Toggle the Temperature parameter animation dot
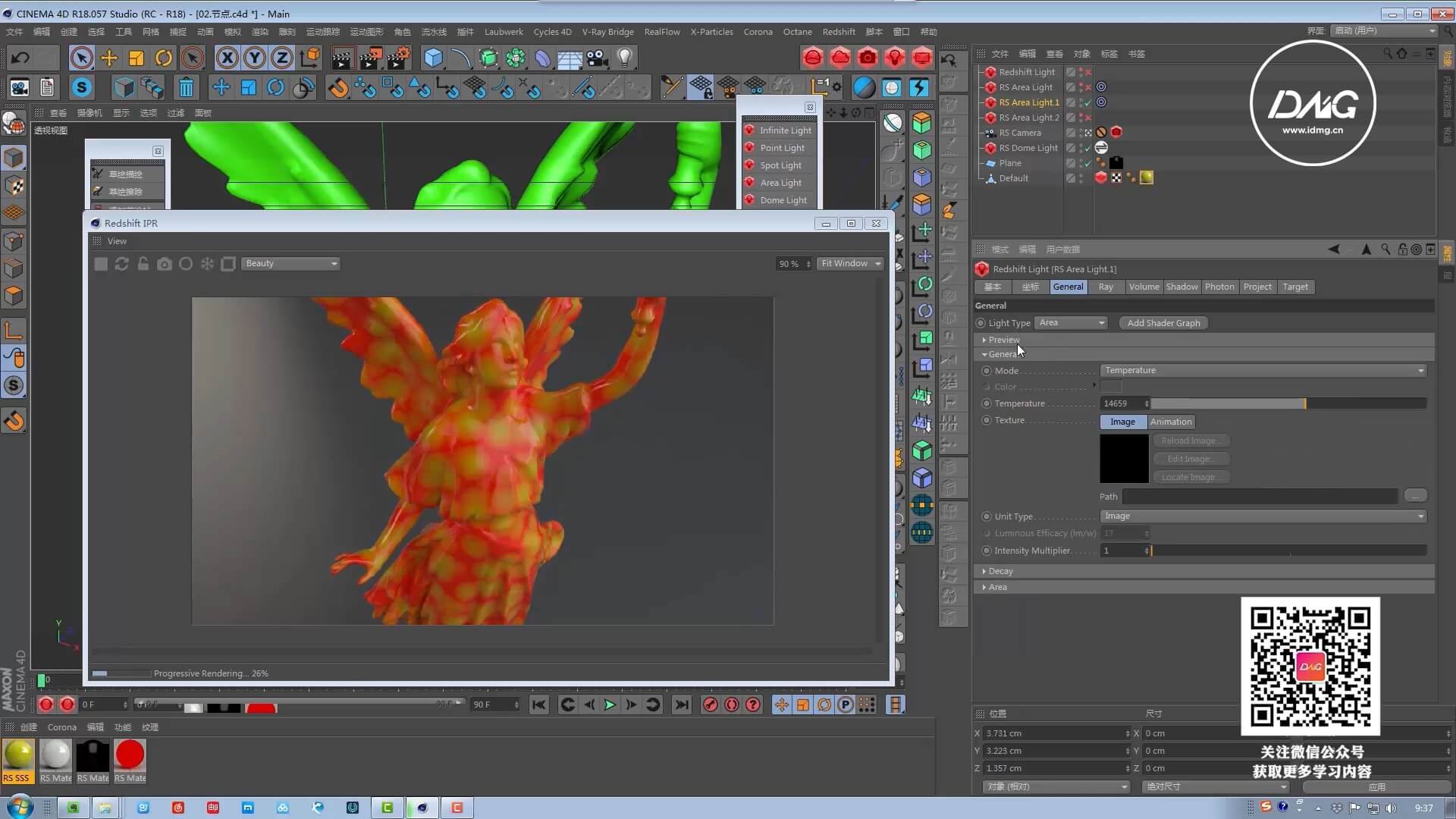 [x=987, y=403]
